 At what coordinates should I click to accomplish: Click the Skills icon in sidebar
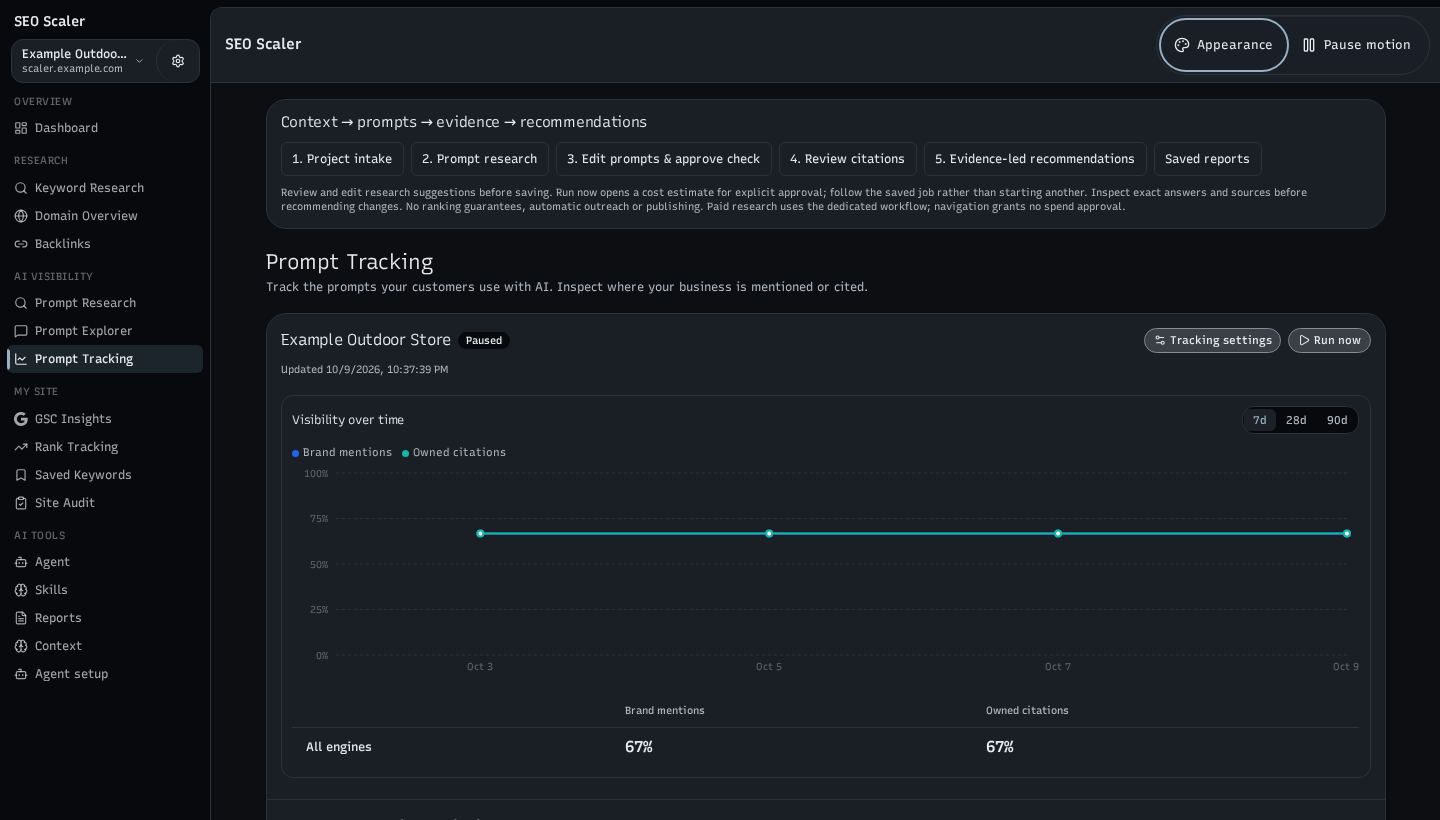point(21,590)
